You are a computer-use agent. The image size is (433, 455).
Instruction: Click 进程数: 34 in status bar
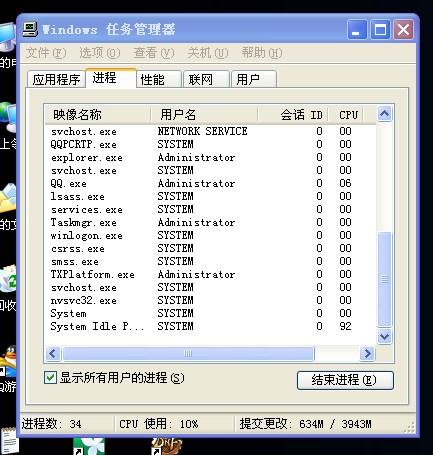click(x=52, y=424)
